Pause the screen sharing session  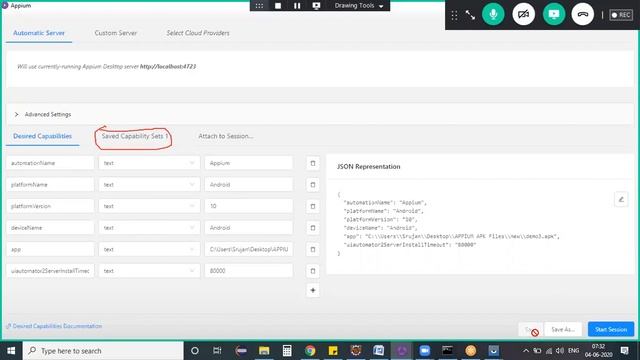click(297, 6)
